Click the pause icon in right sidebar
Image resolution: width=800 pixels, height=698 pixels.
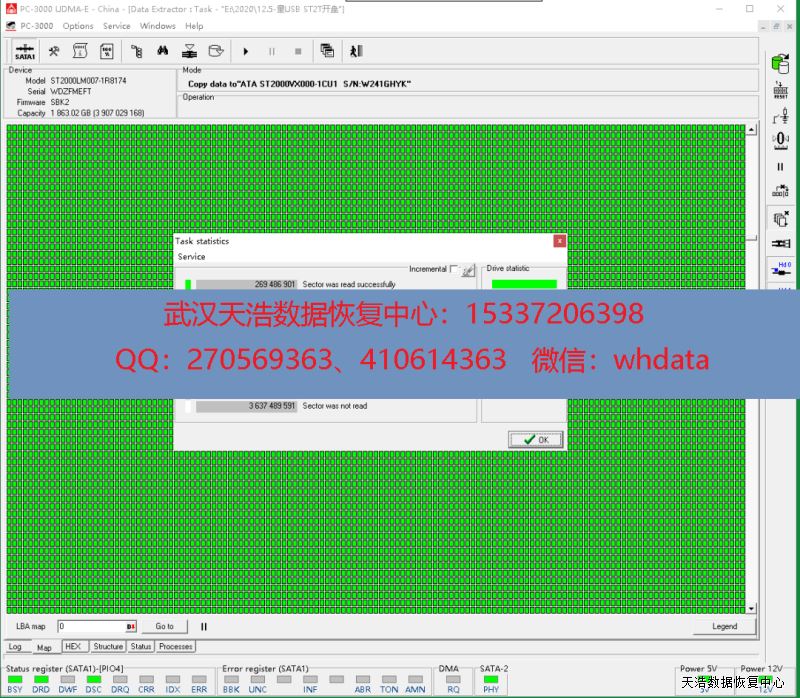coord(781,167)
